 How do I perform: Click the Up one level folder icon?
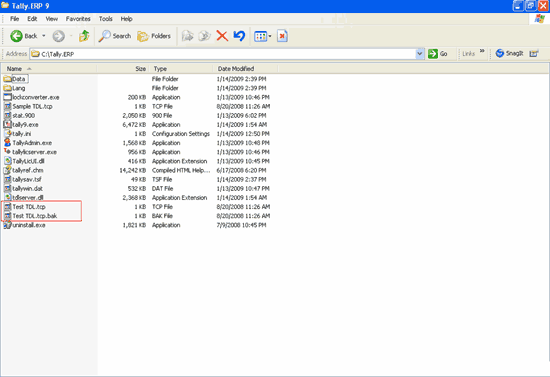click(x=84, y=36)
